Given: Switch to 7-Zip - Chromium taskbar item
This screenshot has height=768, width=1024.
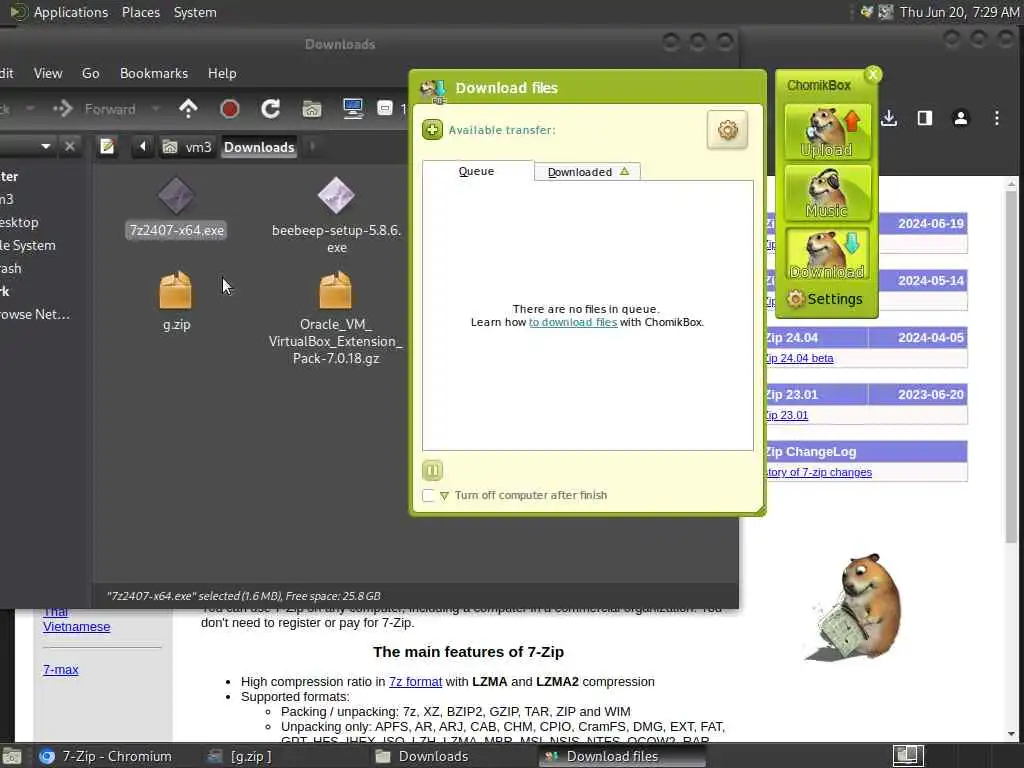Looking at the screenshot, I should [106, 756].
